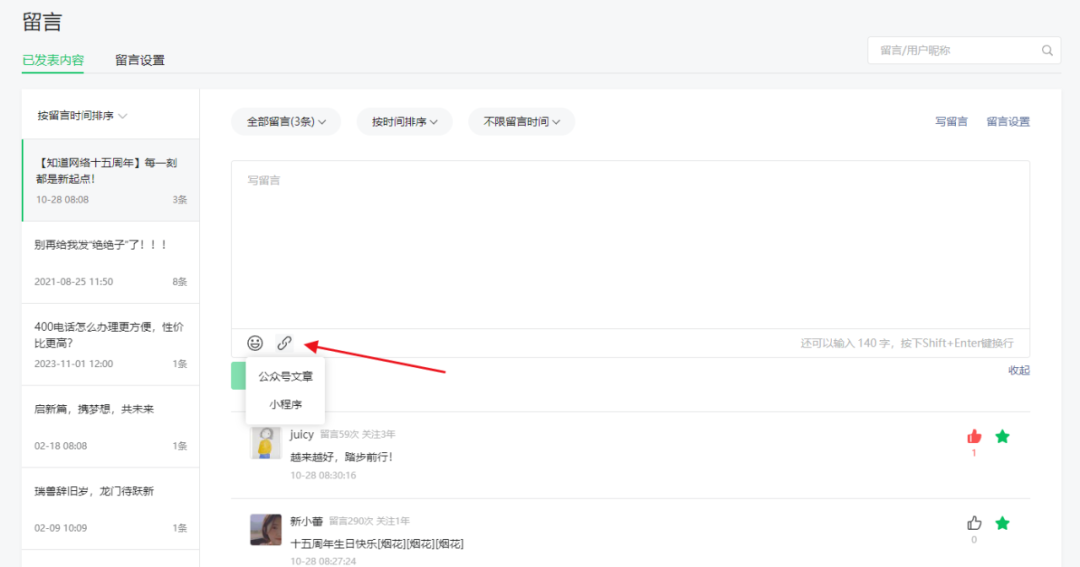Image resolution: width=1080 pixels, height=567 pixels.
Task: Select article 瑞兽辞旧岁，龙门待跃新
Action: point(110,508)
